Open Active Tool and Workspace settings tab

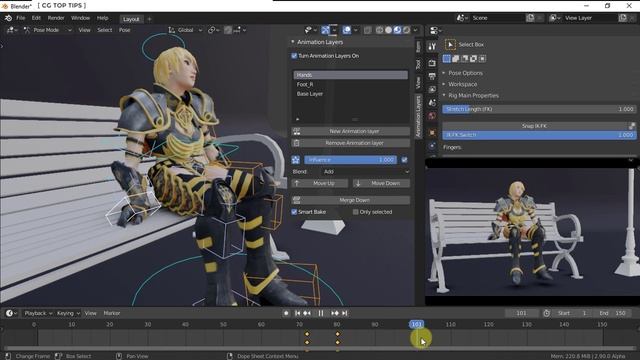[x=432, y=47]
